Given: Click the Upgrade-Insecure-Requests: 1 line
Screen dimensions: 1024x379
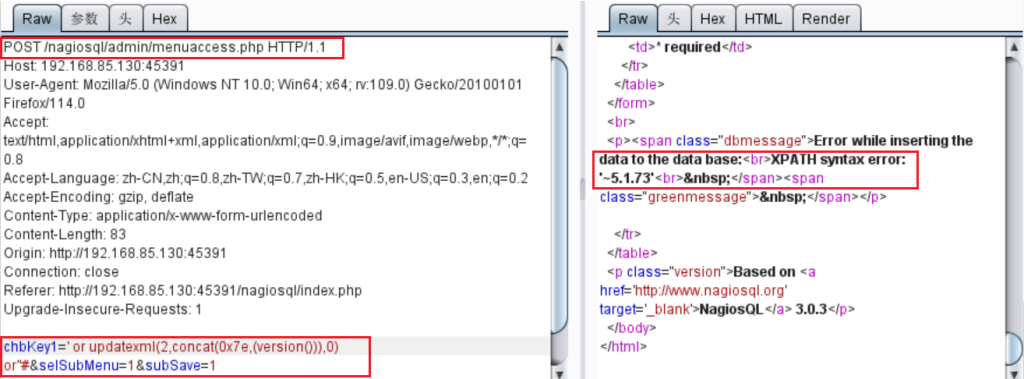Looking at the screenshot, I should pyautogui.click(x=103, y=309).
